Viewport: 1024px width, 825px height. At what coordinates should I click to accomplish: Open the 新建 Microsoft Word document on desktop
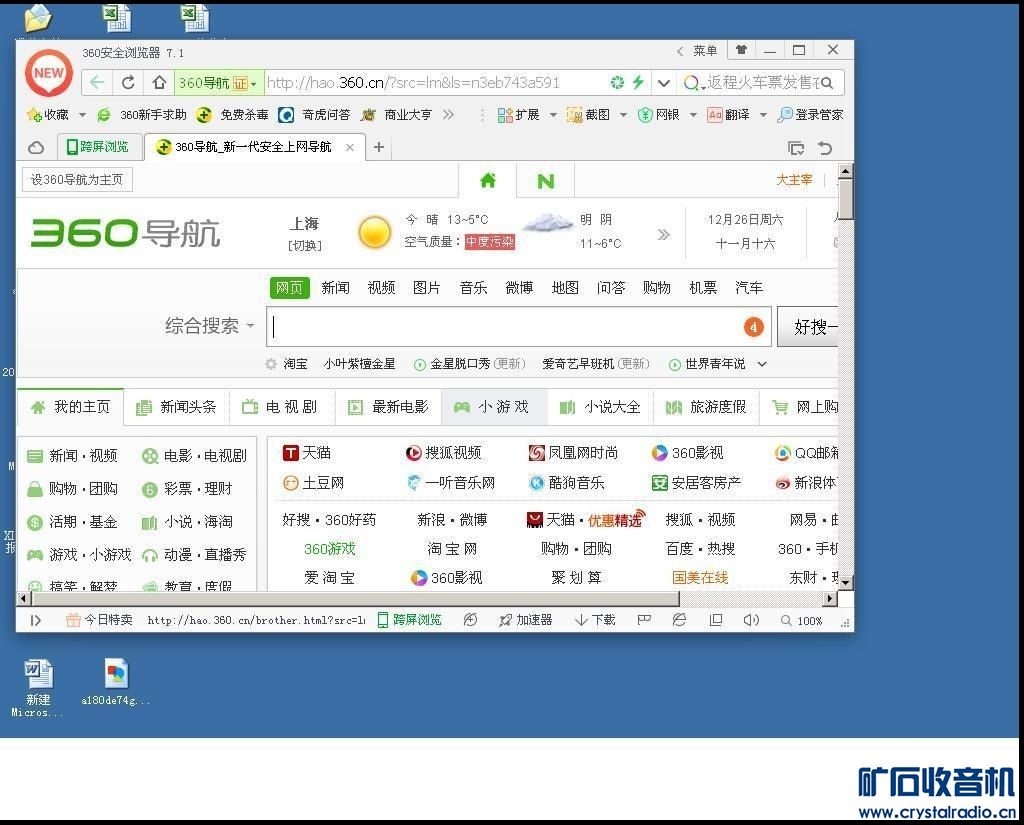pos(38,688)
